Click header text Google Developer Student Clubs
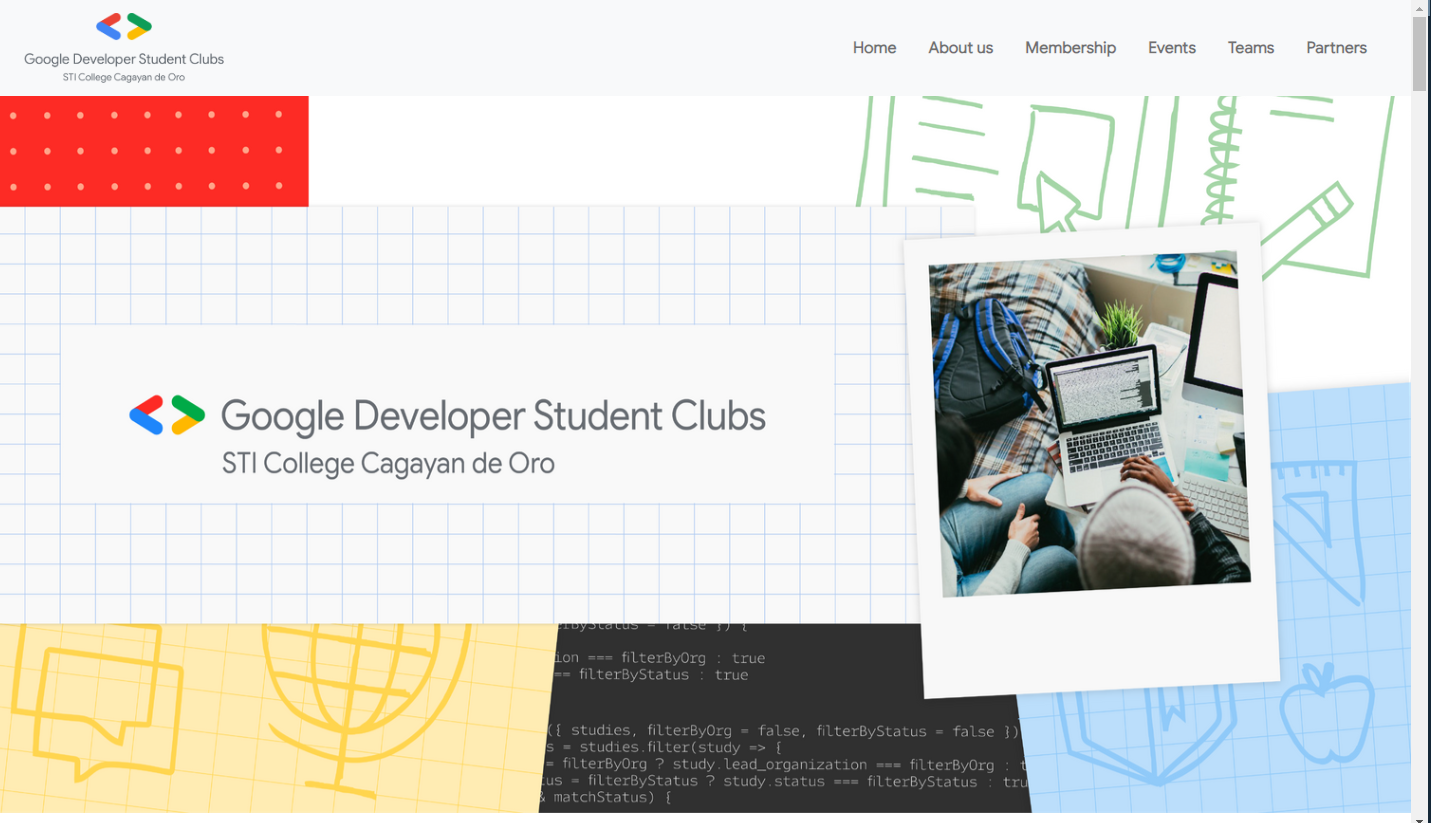Viewport: 1431px width, 823px height. (124, 59)
